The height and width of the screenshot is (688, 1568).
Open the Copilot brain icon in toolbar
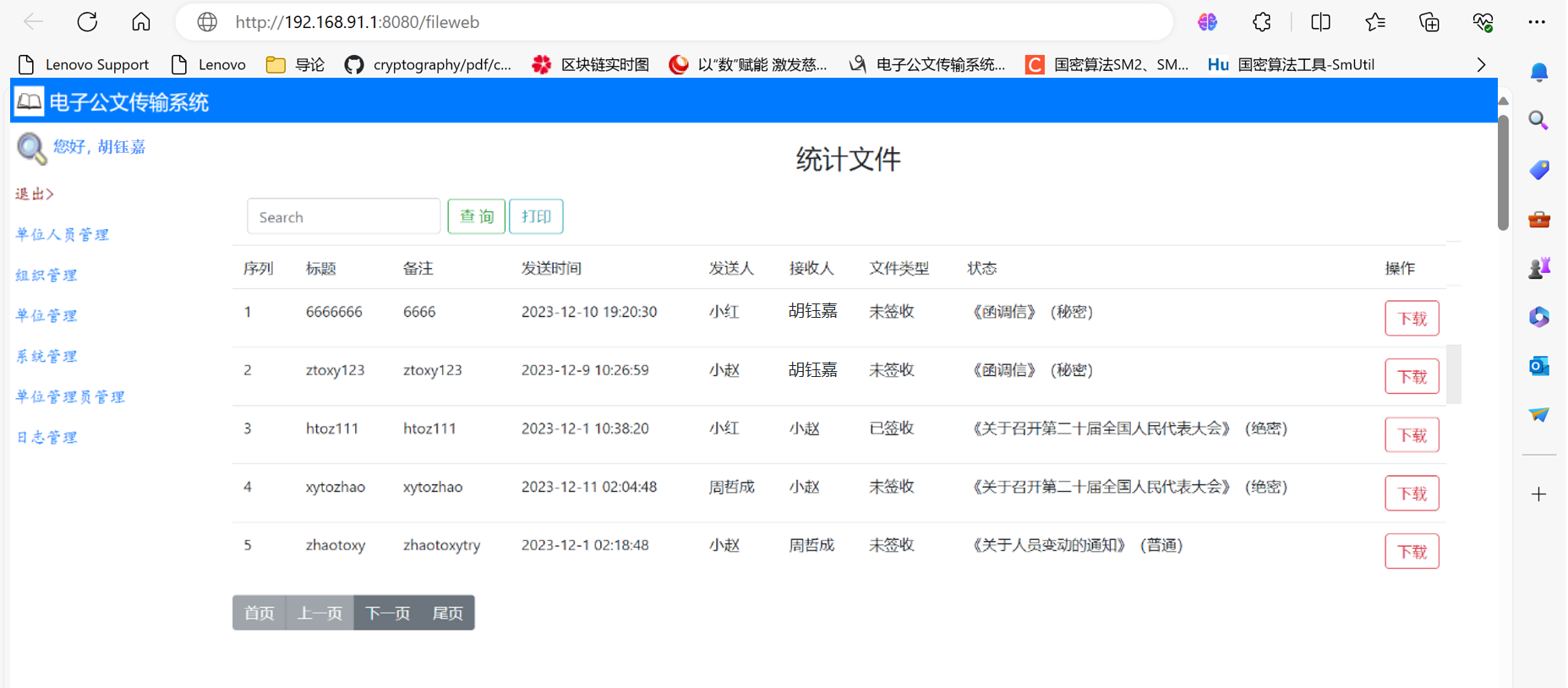pos(1207,22)
